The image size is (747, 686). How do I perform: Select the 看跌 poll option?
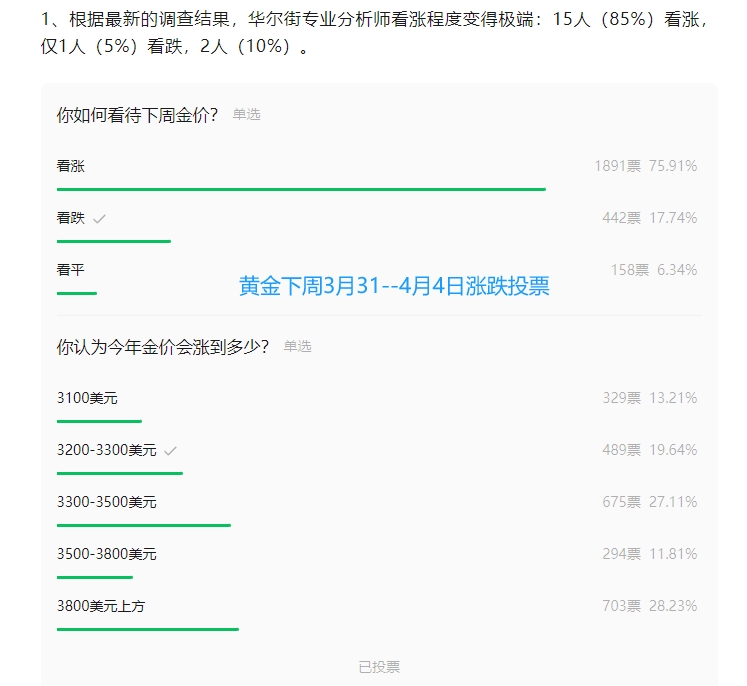pyautogui.click(x=71, y=218)
